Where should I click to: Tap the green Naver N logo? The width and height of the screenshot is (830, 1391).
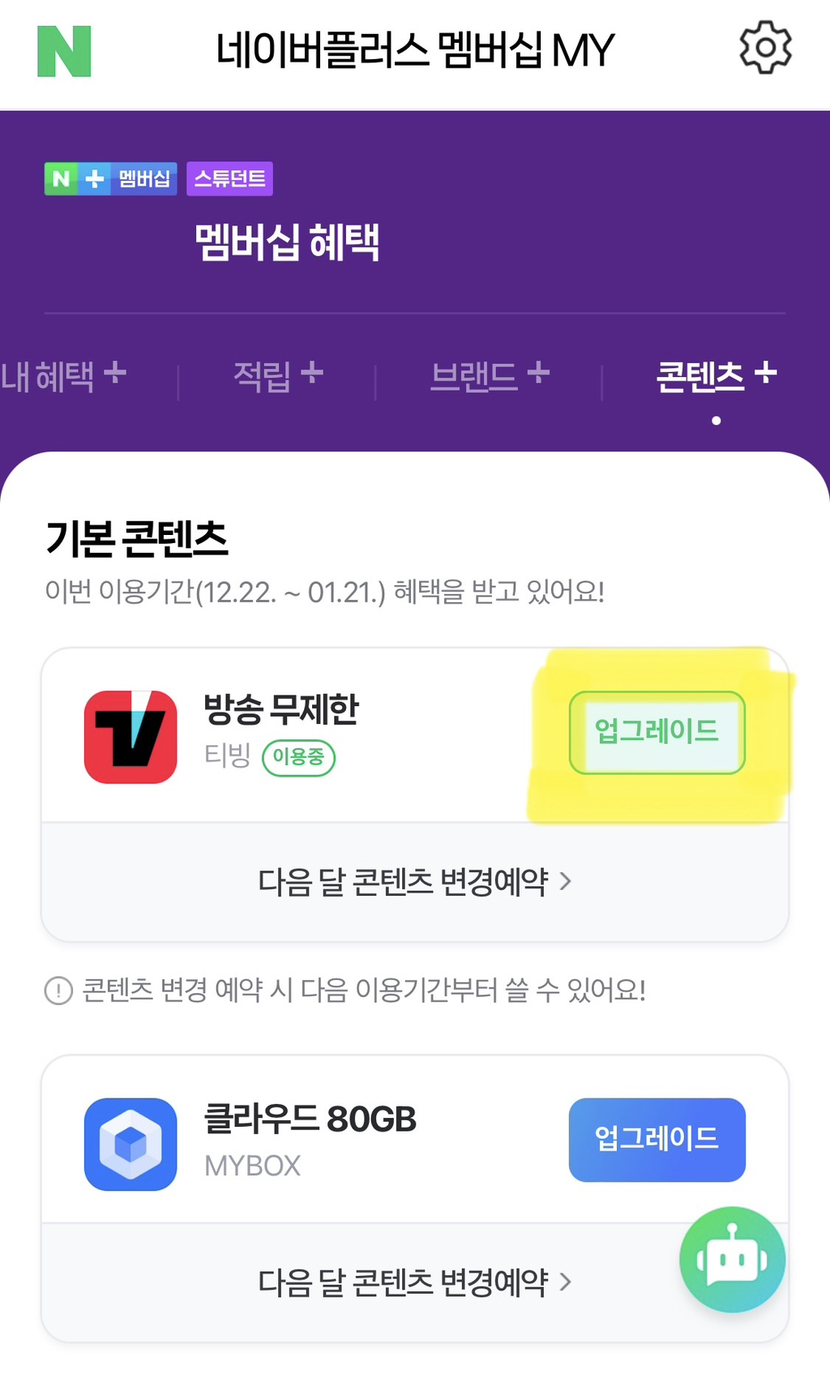pyautogui.click(x=64, y=50)
